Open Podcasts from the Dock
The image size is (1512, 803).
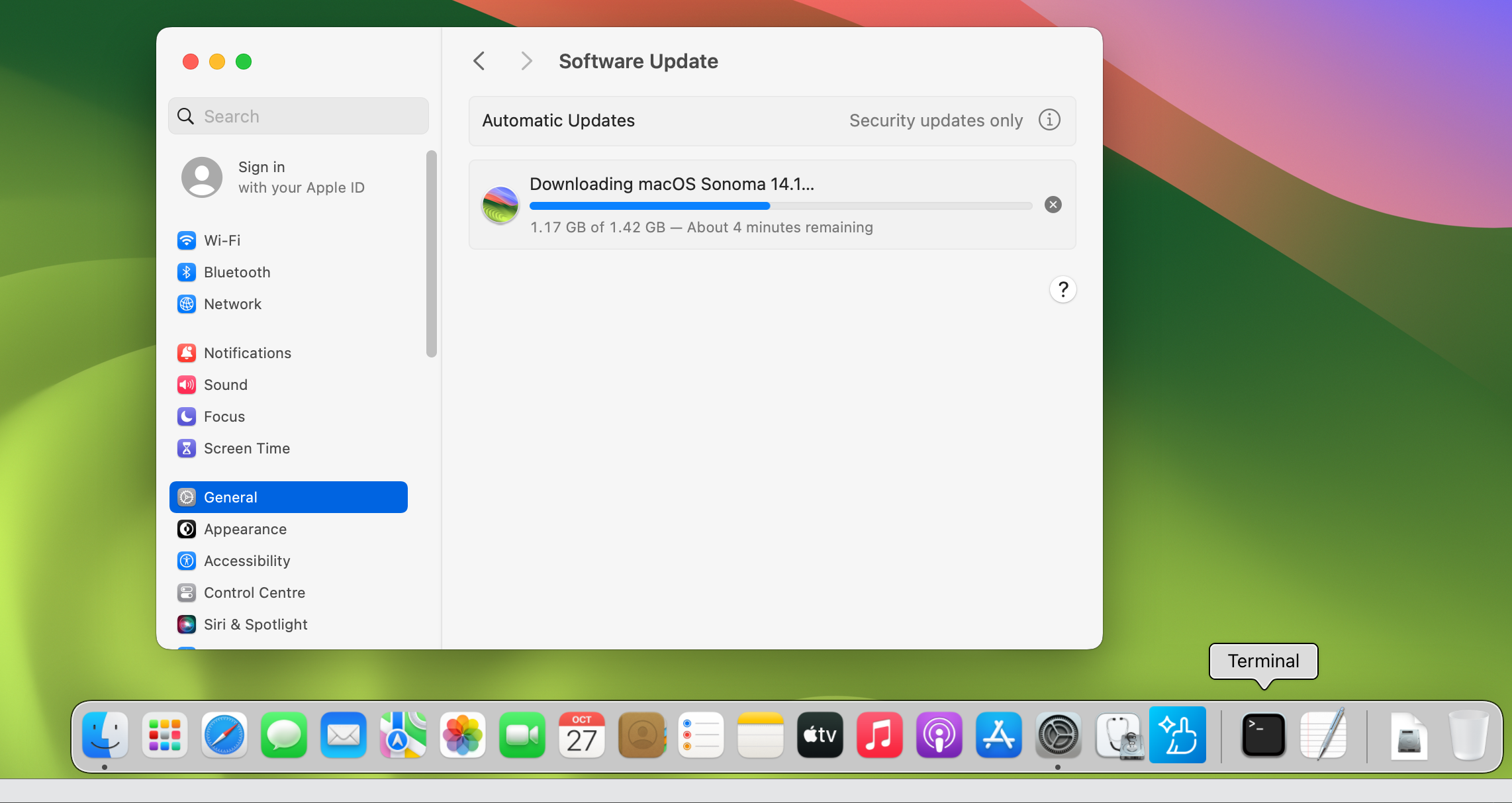939,735
